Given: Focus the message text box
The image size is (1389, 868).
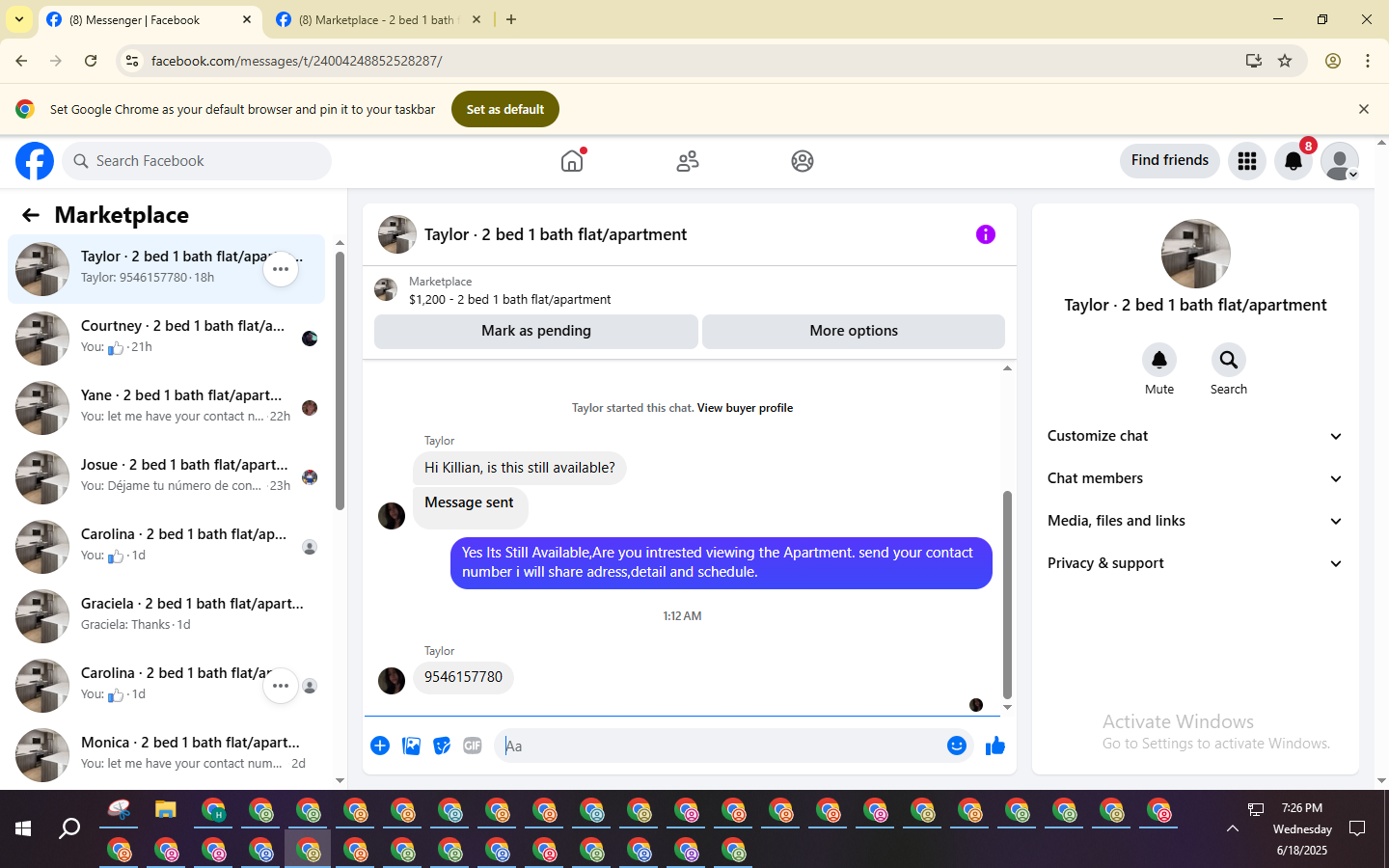Looking at the screenshot, I should pyautogui.click(x=720, y=746).
